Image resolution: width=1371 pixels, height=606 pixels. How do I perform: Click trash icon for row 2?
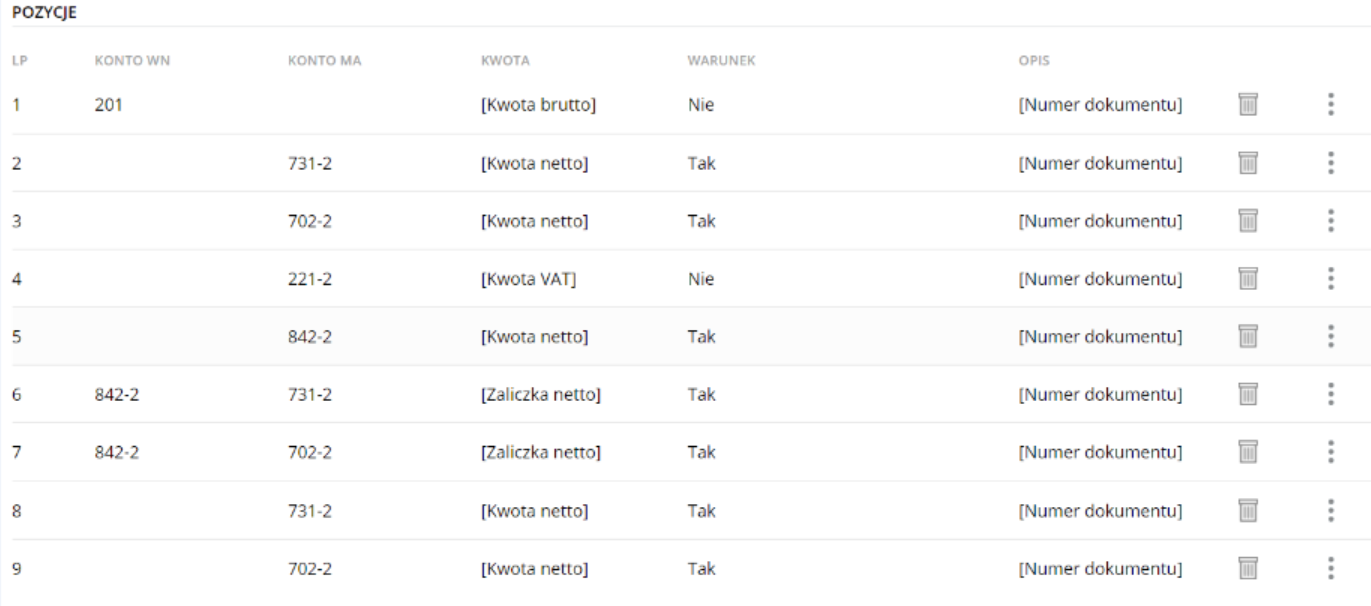pos(1246,162)
